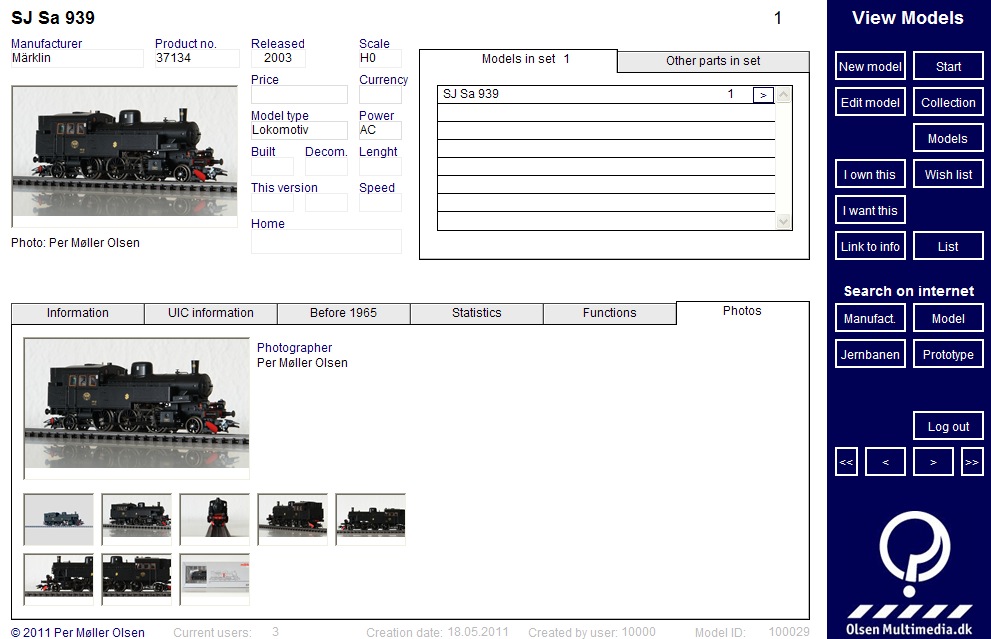This screenshot has width=991, height=639.
Task: Jump to first record with << button
Action: tap(846, 462)
